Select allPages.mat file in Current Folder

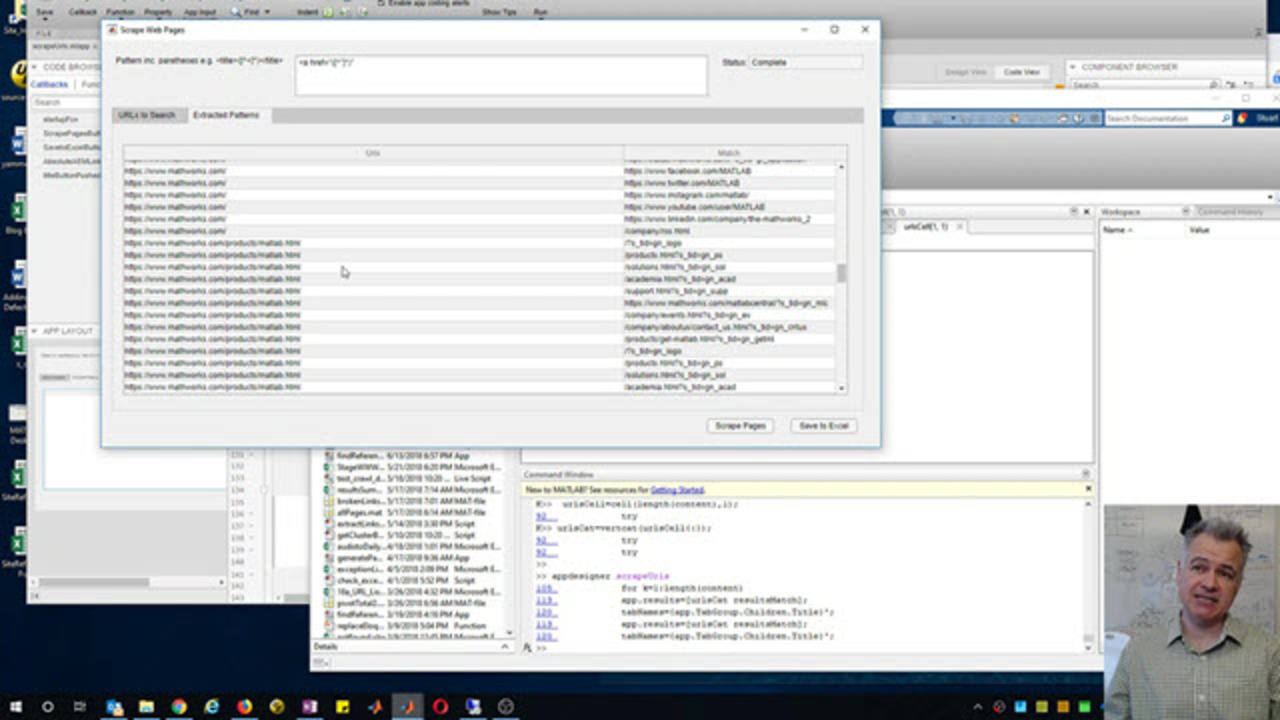pos(412,513)
